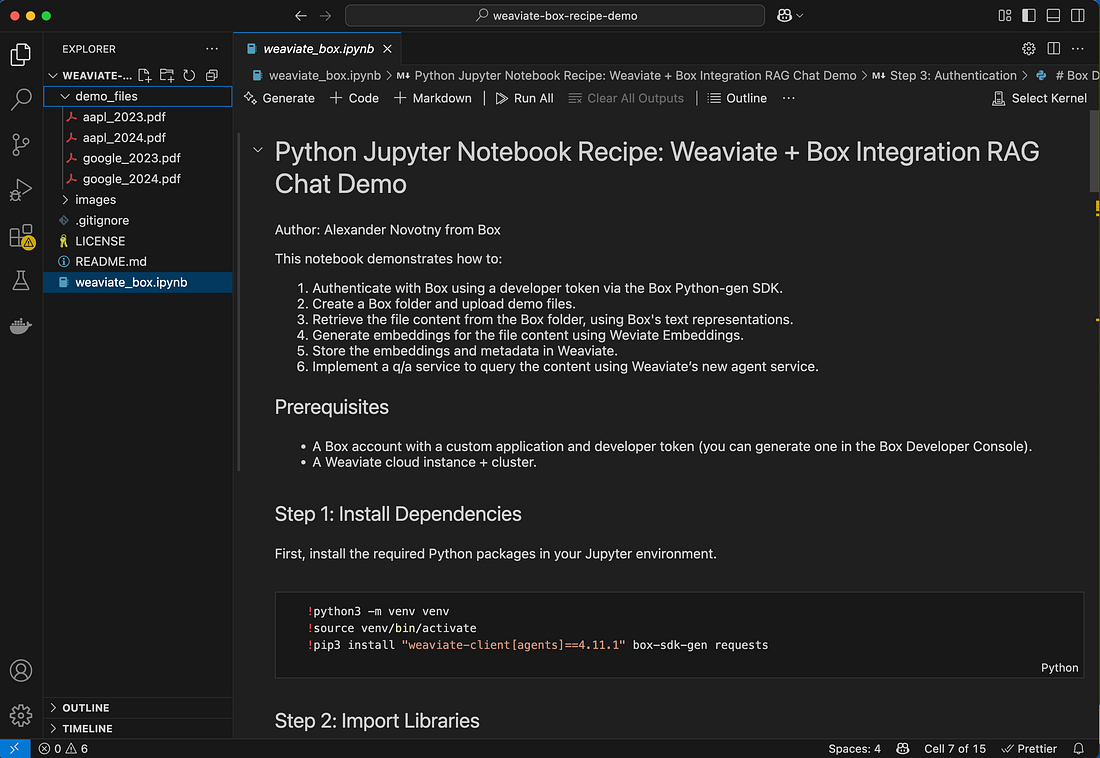Open the Explorer view in activity bar
Viewport: 1100px width, 758px height.
coord(20,55)
